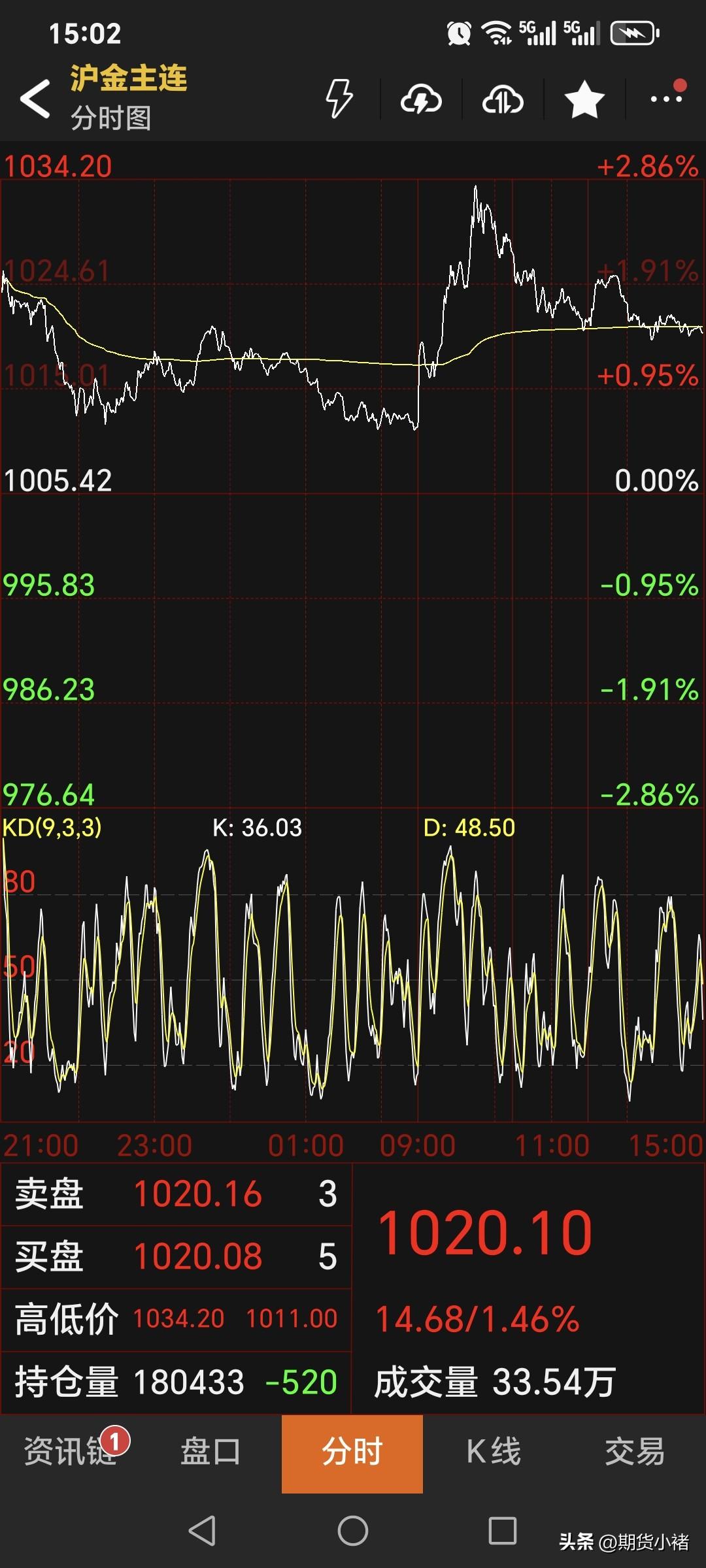This screenshot has height=1568, width=706.
Task: Tap the +2.86% axis label
Action: coord(647,167)
